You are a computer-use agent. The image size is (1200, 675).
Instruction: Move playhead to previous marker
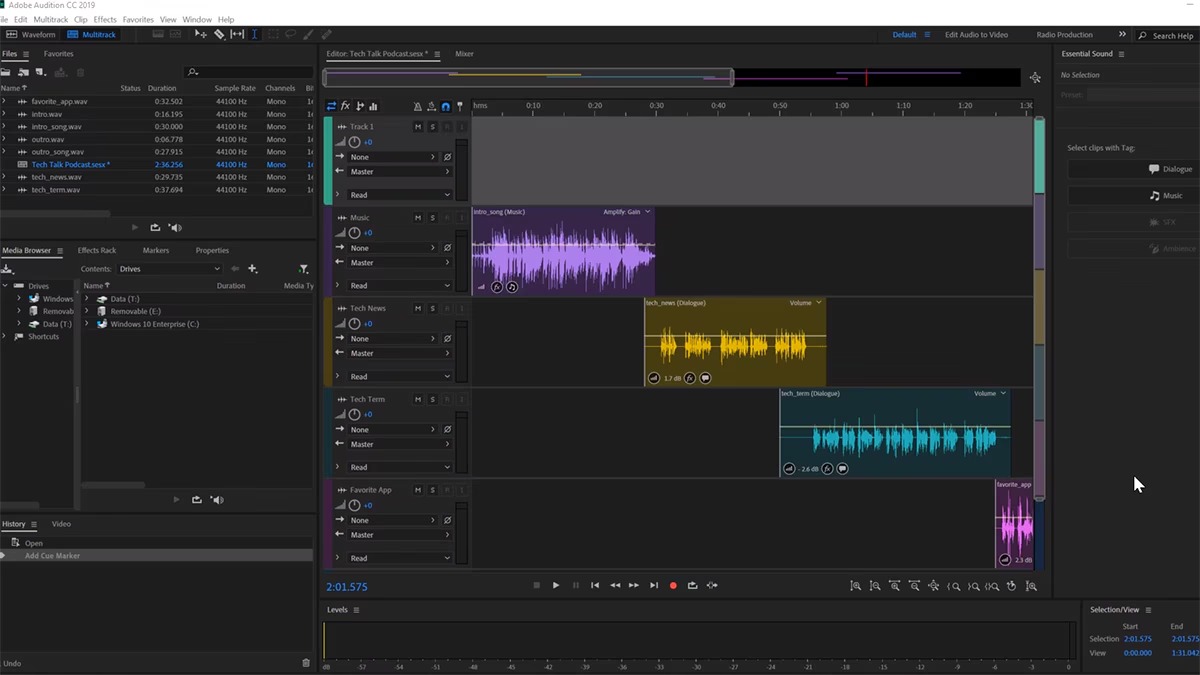595,586
